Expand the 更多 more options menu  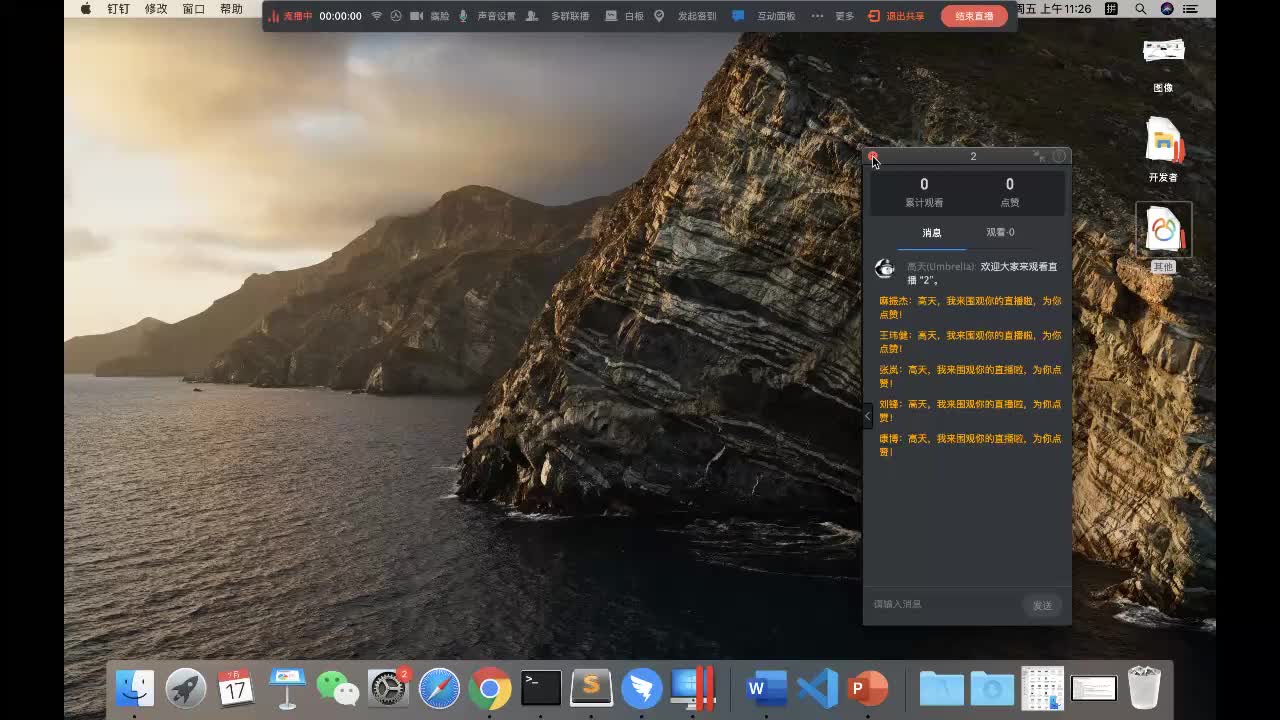click(833, 16)
